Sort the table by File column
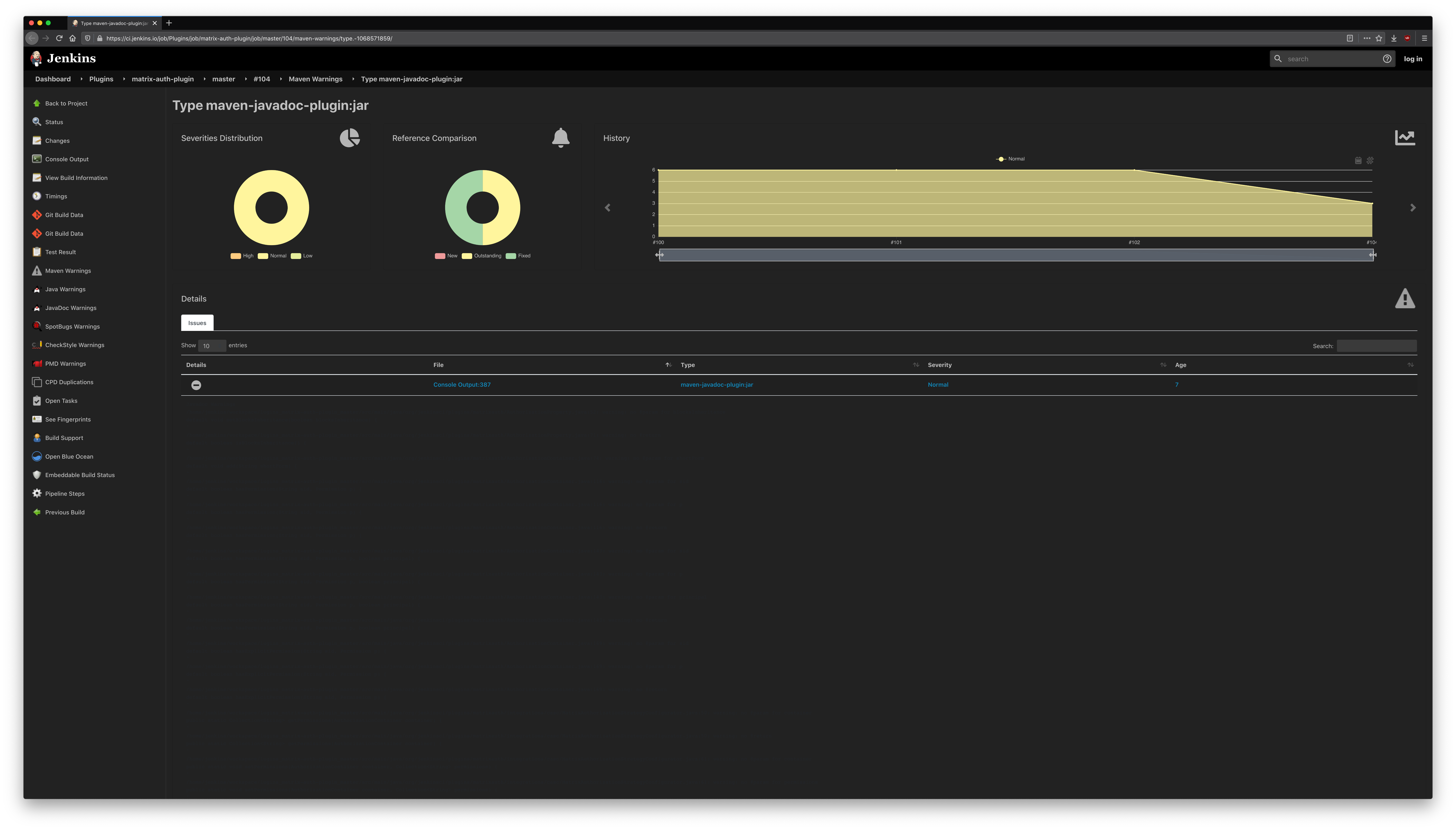The height and width of the screenshot is (830, 1456). [x=552, y=365]
